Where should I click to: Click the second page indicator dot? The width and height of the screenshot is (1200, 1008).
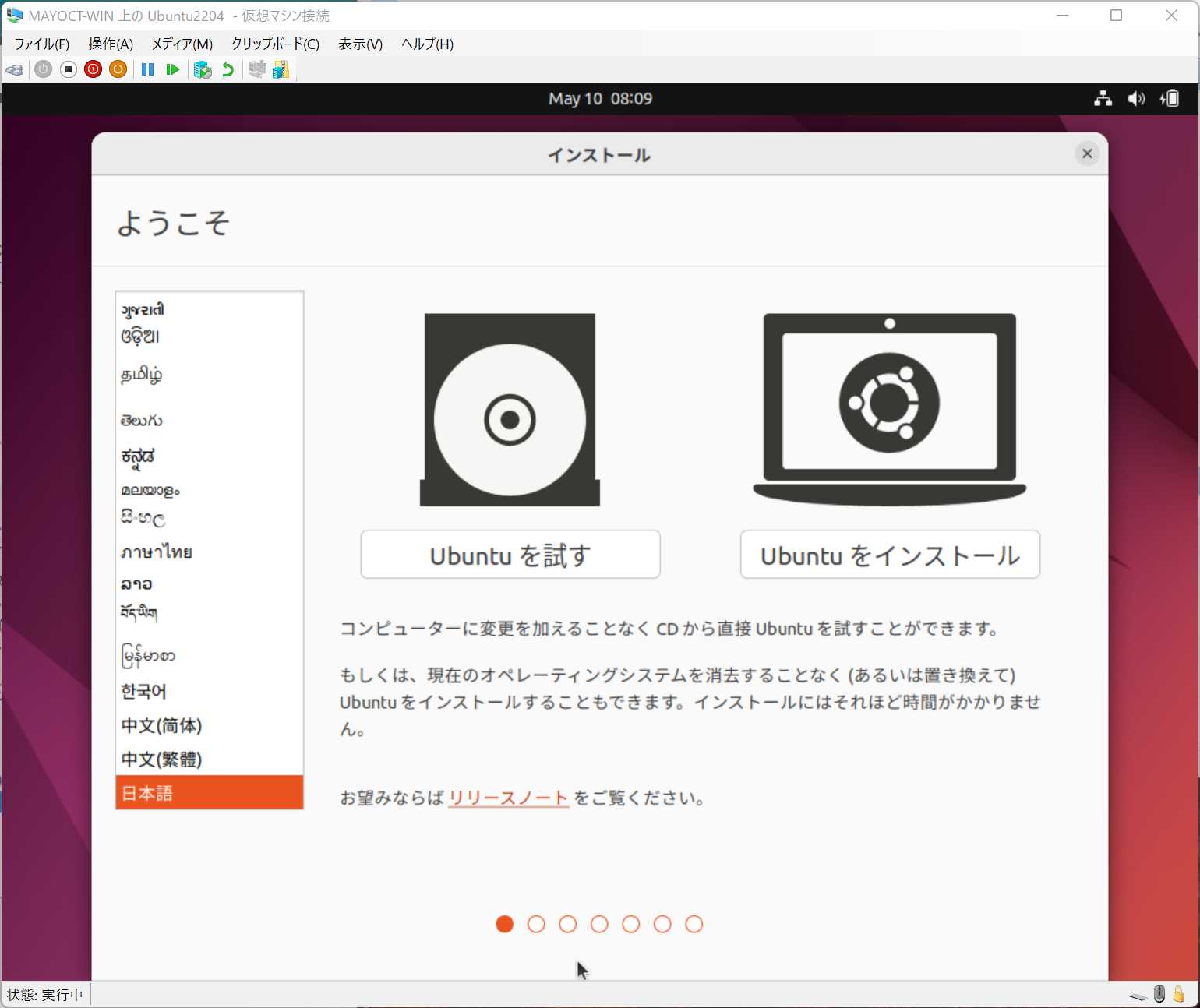(536, 924)
